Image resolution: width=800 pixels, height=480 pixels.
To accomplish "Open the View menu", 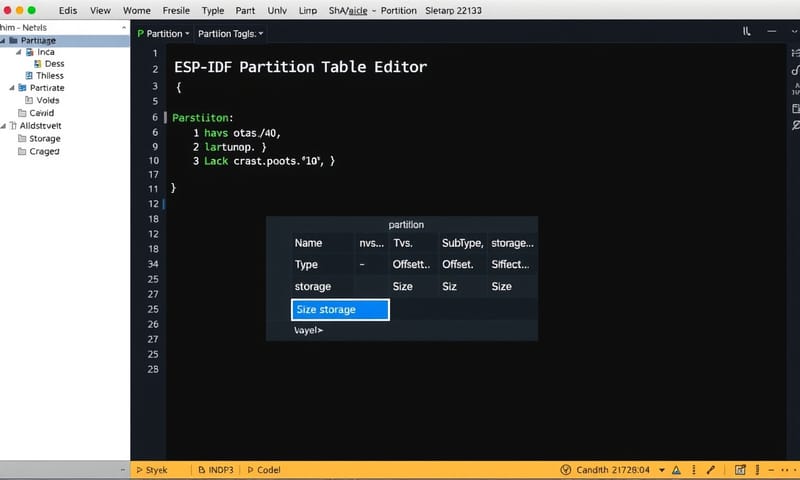I will click(x=101, y=10).
